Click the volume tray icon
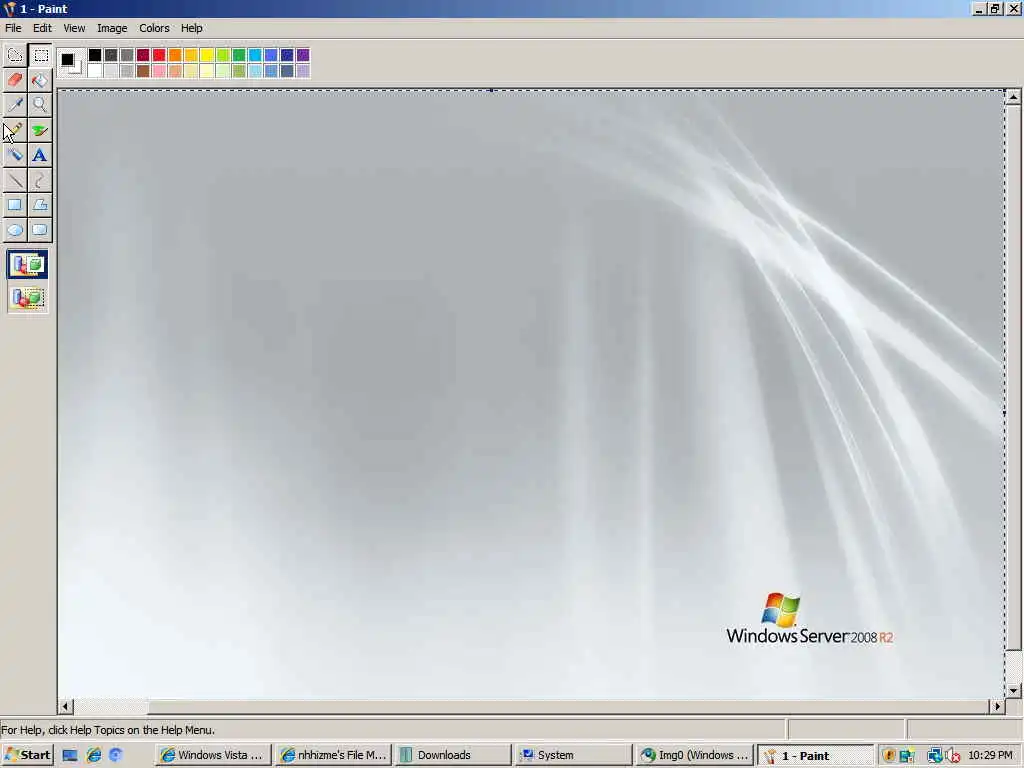Viewport: 1024px width, 768px height. coord(952,756)
